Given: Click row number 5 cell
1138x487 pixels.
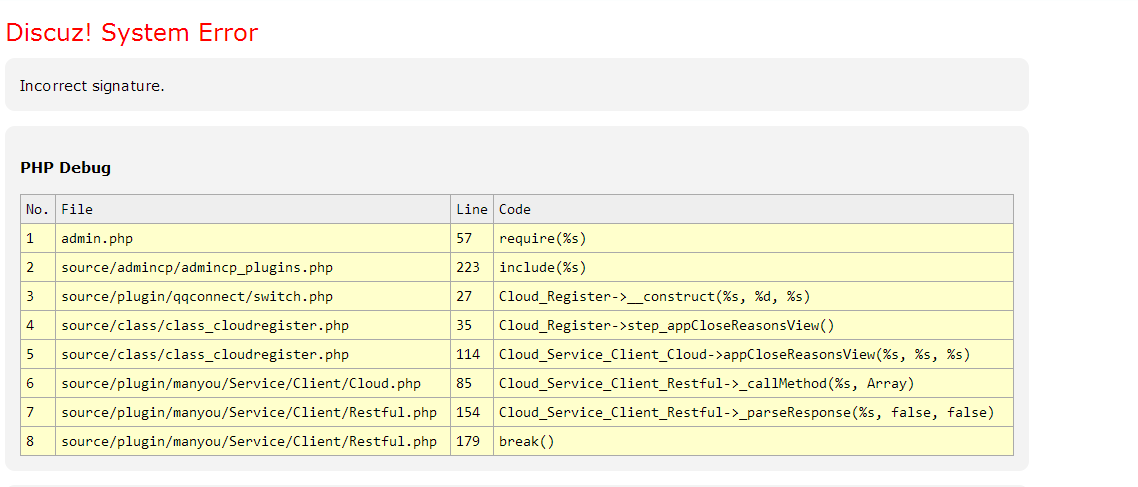Looking at the screenshot, I should tap(38, 354).
